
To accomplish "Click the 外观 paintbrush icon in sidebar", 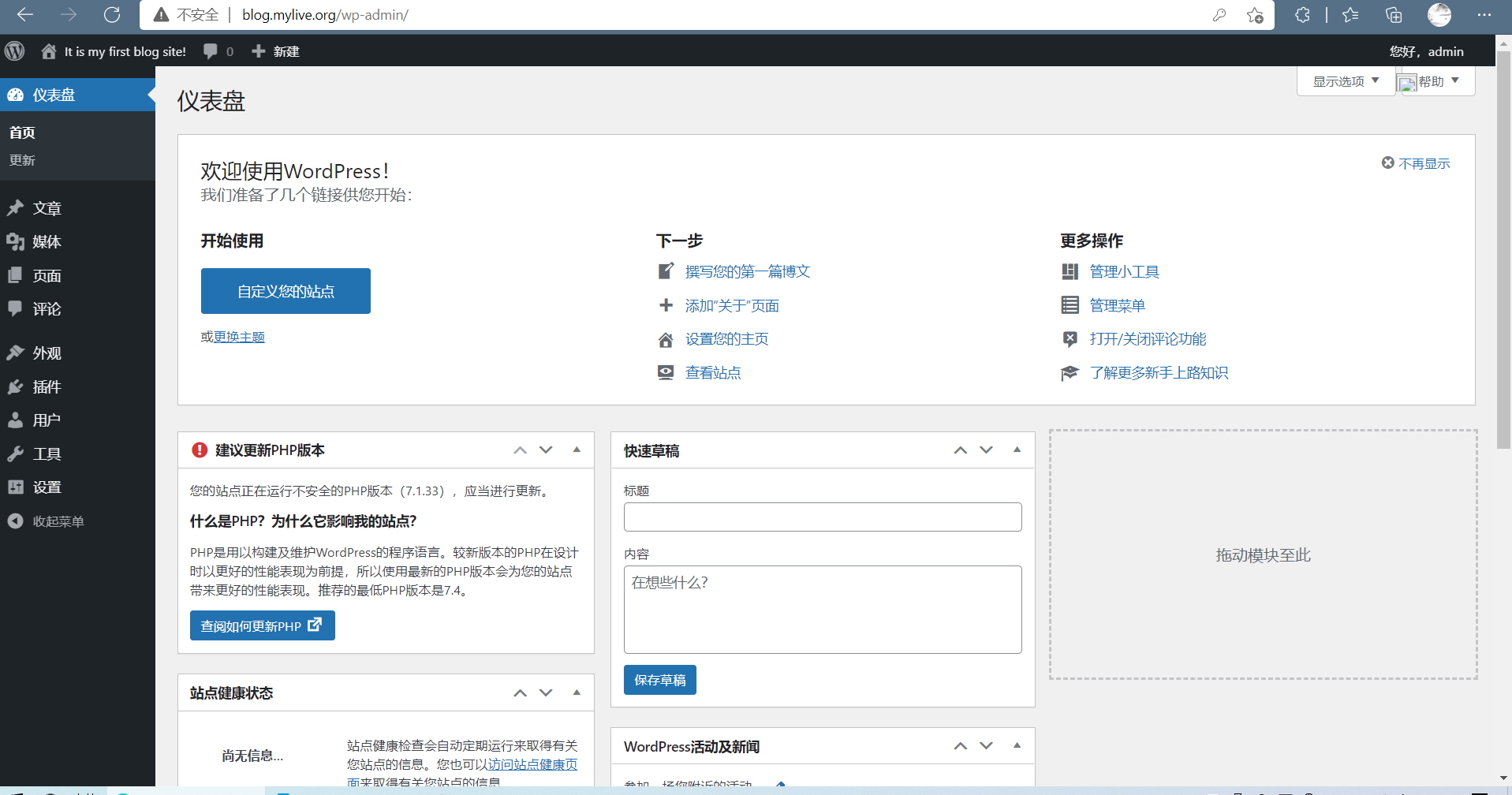I will pos(16,353).
